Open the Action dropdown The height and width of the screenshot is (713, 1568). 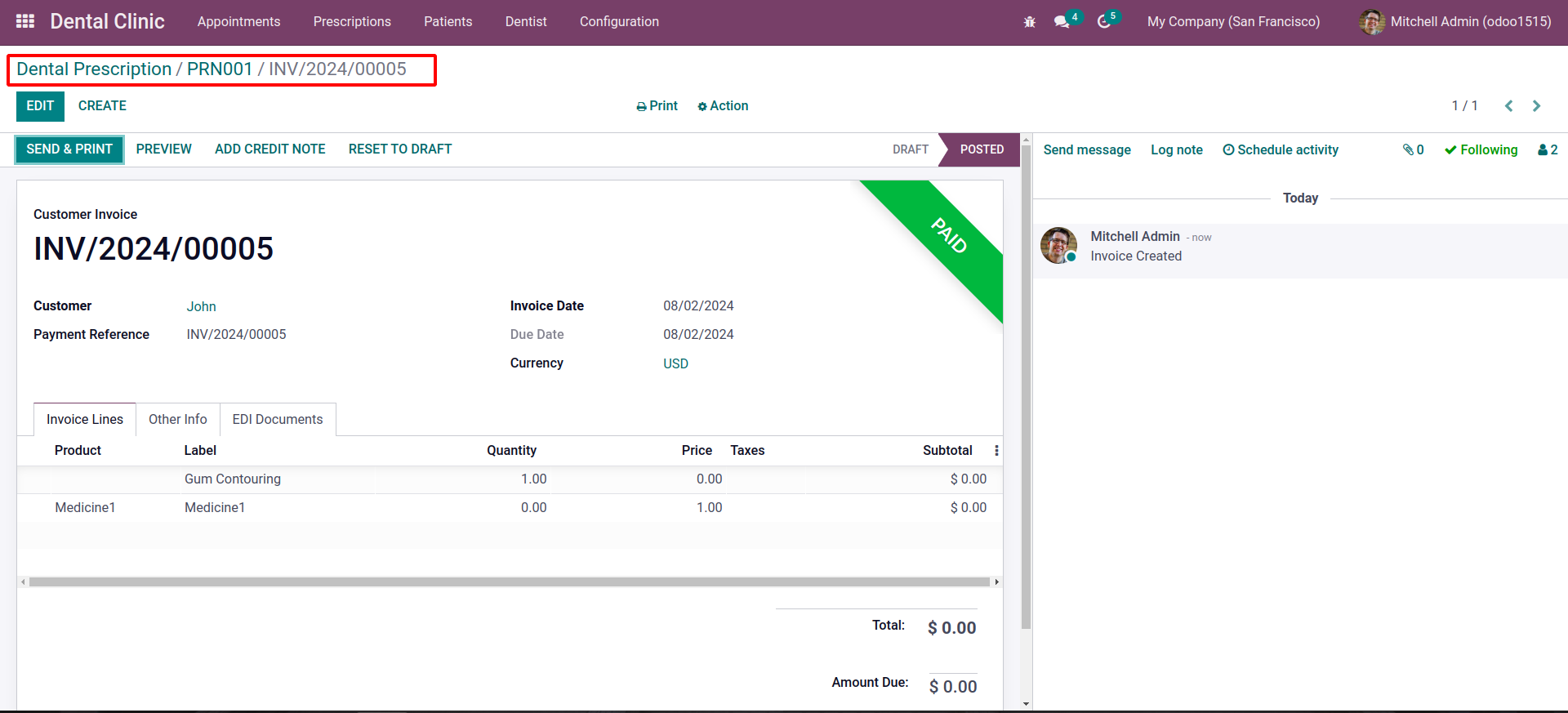[723, 106]
